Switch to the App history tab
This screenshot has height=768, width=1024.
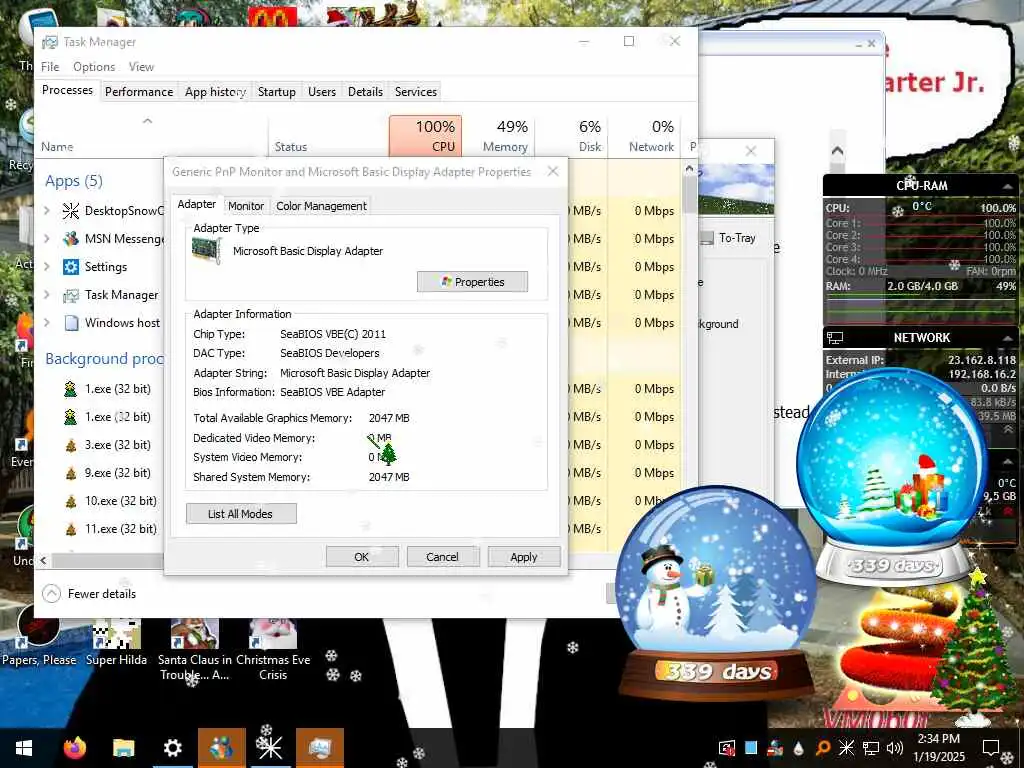pyautogui.click(x=215, y=92)
